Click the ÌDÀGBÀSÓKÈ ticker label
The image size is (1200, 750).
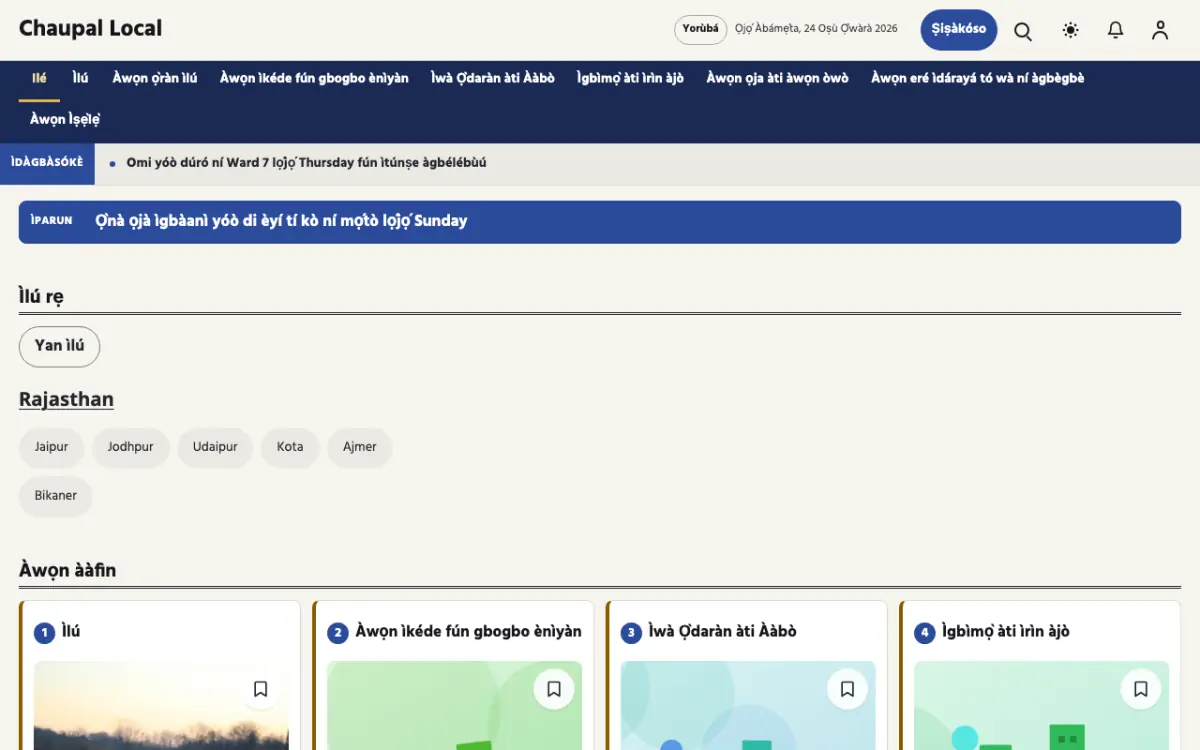coord(47,163)
